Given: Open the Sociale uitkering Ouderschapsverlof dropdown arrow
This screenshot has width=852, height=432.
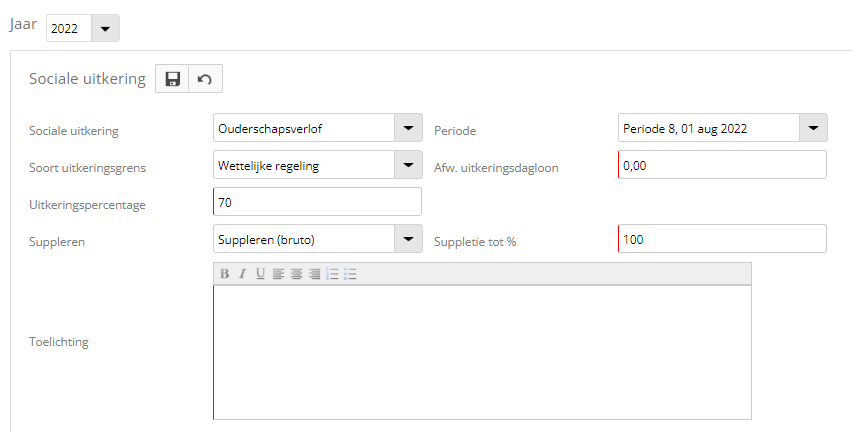Looking at the screenshot, I should tap(408, 128).
